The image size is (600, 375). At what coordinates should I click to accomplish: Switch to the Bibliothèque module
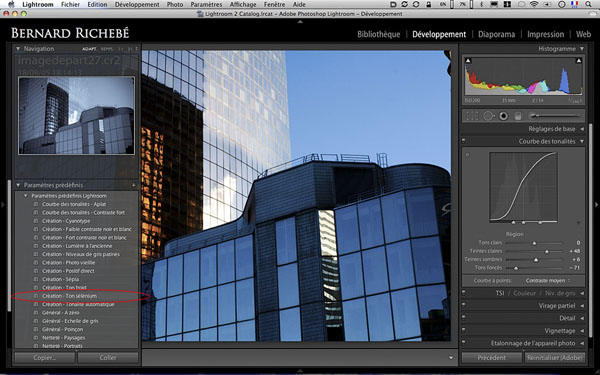click(x=378, y=34)
